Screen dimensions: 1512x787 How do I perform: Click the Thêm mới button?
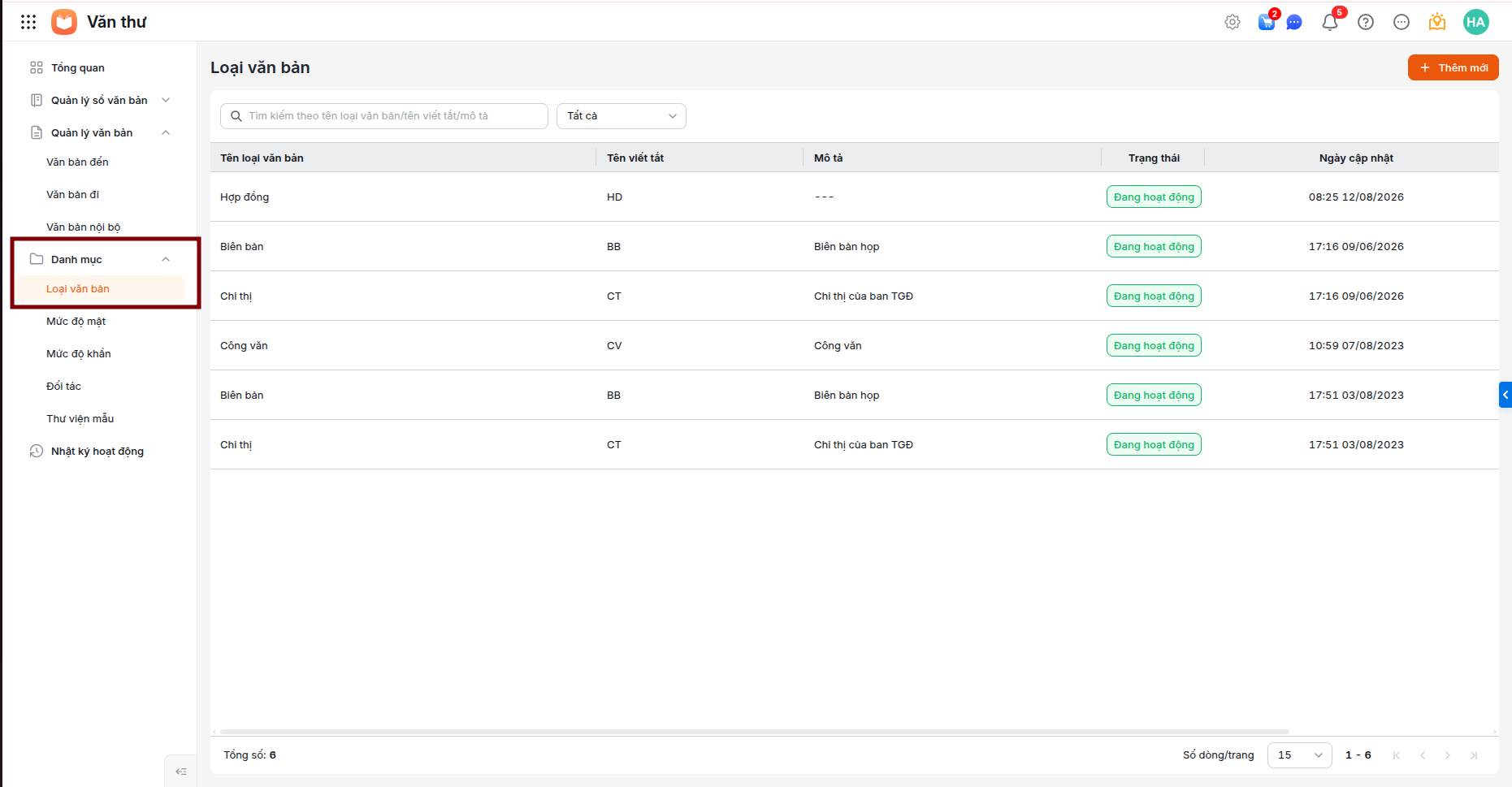(x=1453, y=67)
